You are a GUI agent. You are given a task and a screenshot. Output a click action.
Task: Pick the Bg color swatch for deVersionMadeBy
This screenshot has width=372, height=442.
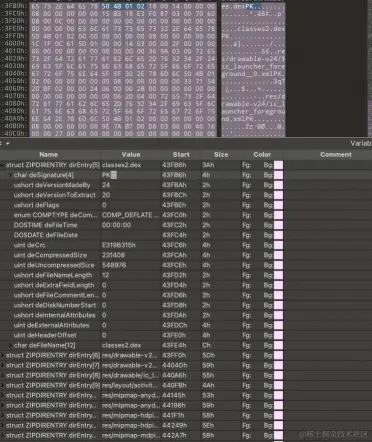278,185
